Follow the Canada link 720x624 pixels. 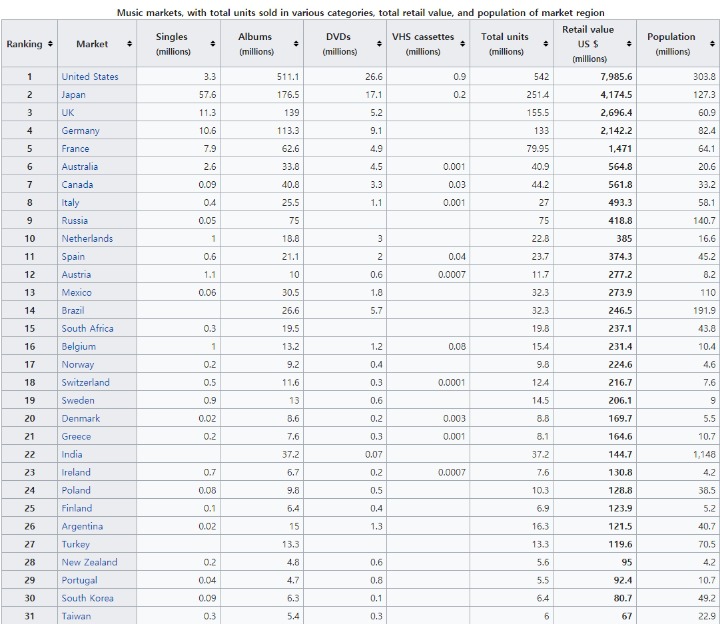(x=77, y=185)
